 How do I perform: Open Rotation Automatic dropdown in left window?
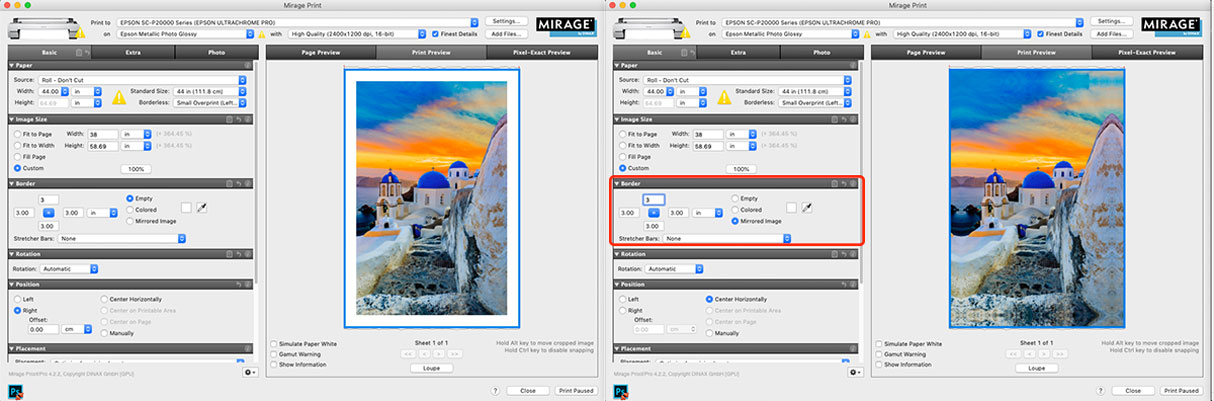pyautogui.click(x=69, y=269)
